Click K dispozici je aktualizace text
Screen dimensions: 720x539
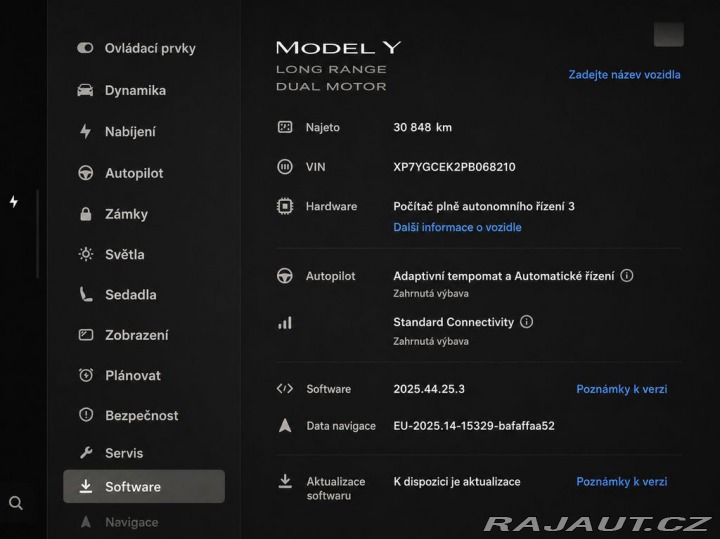click(457, 482)
